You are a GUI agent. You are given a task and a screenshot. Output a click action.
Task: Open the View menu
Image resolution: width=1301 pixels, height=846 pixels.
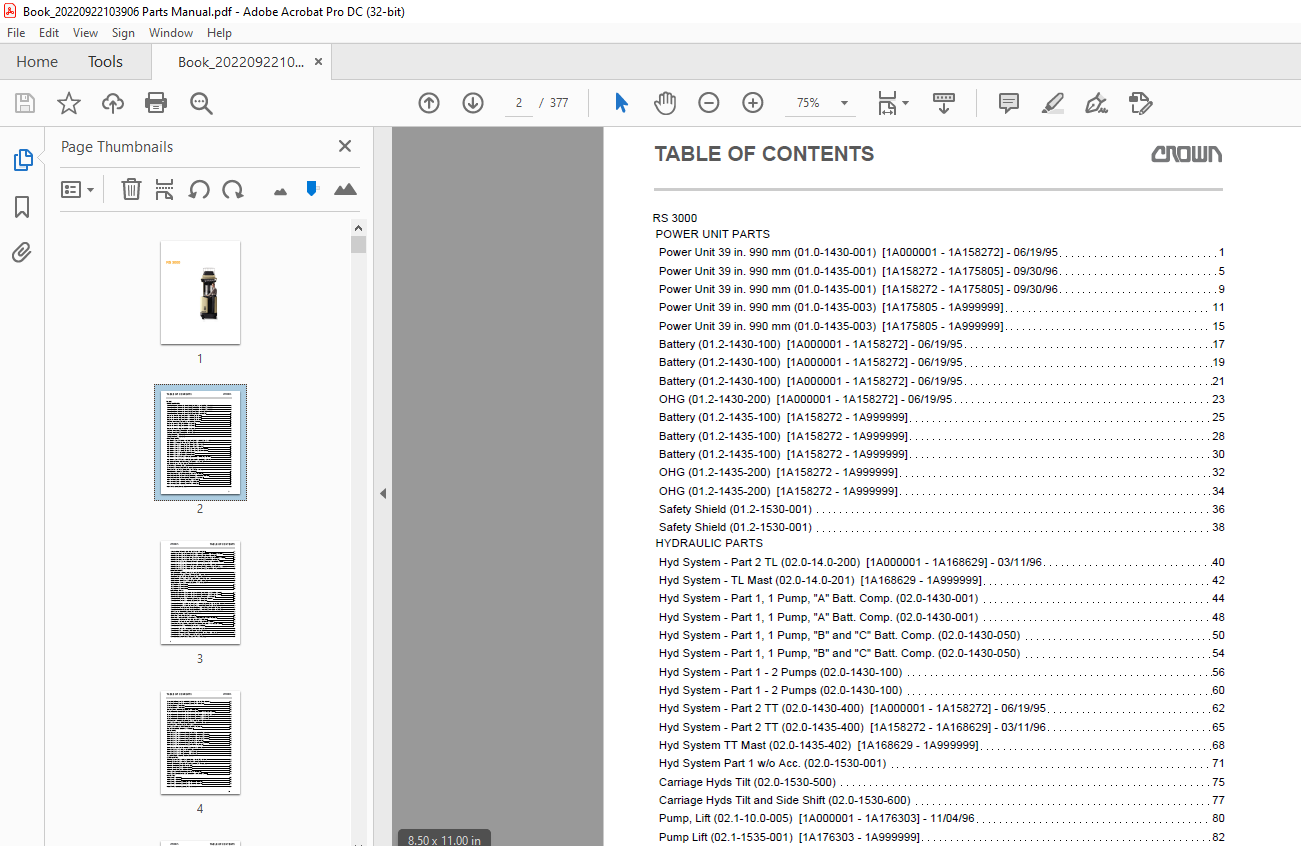[86, 33]
